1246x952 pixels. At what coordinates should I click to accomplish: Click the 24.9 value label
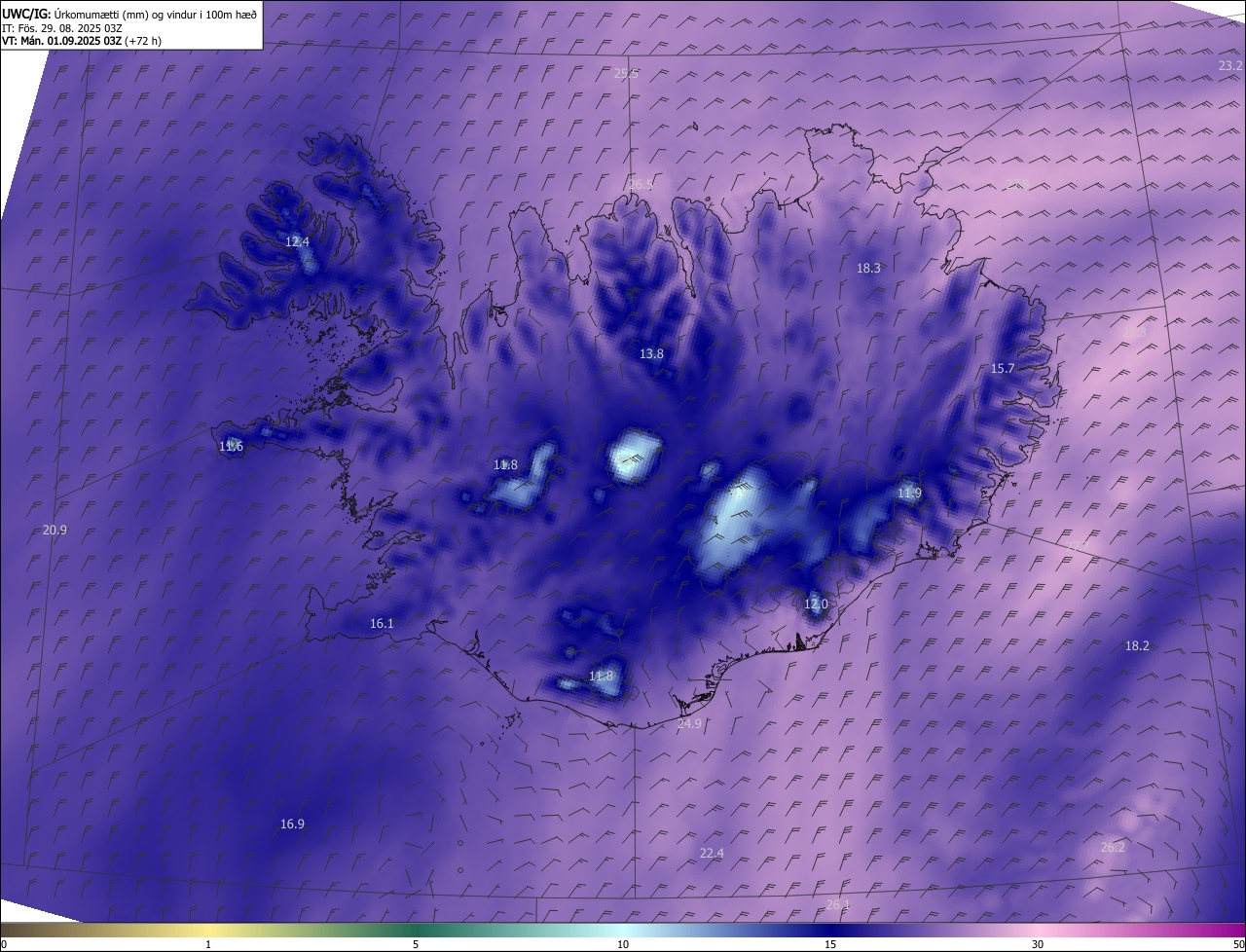pos(689,723)
